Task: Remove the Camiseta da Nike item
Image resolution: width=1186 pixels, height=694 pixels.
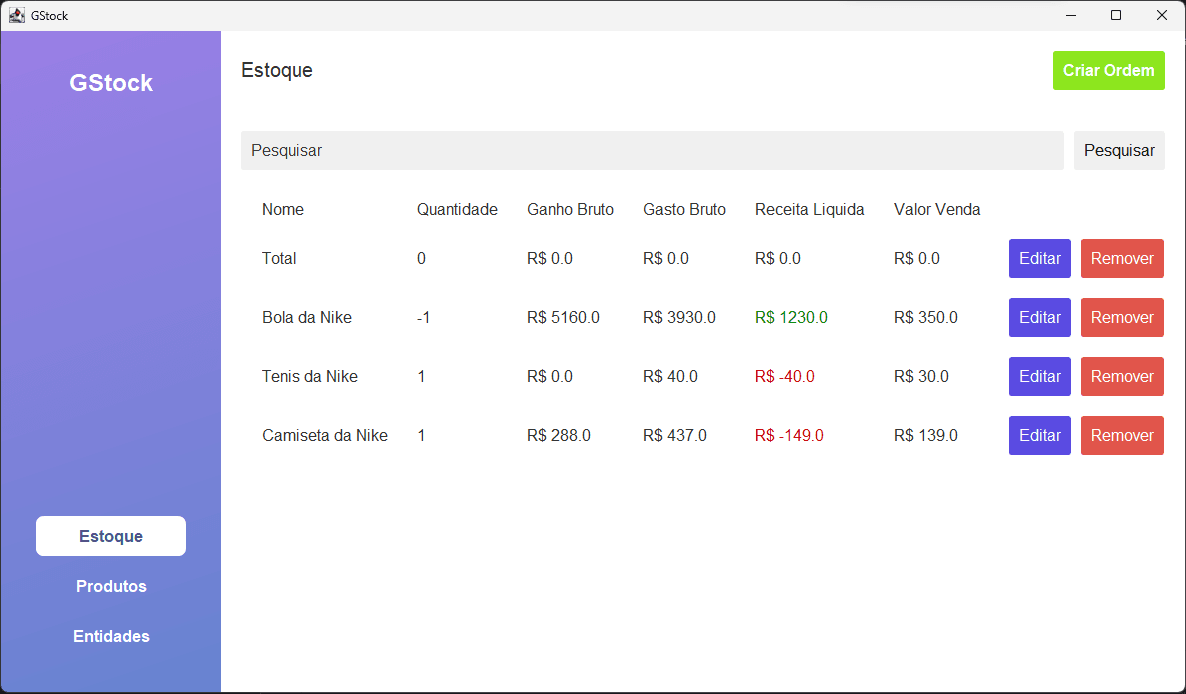Action: [x=1122, y=435]
